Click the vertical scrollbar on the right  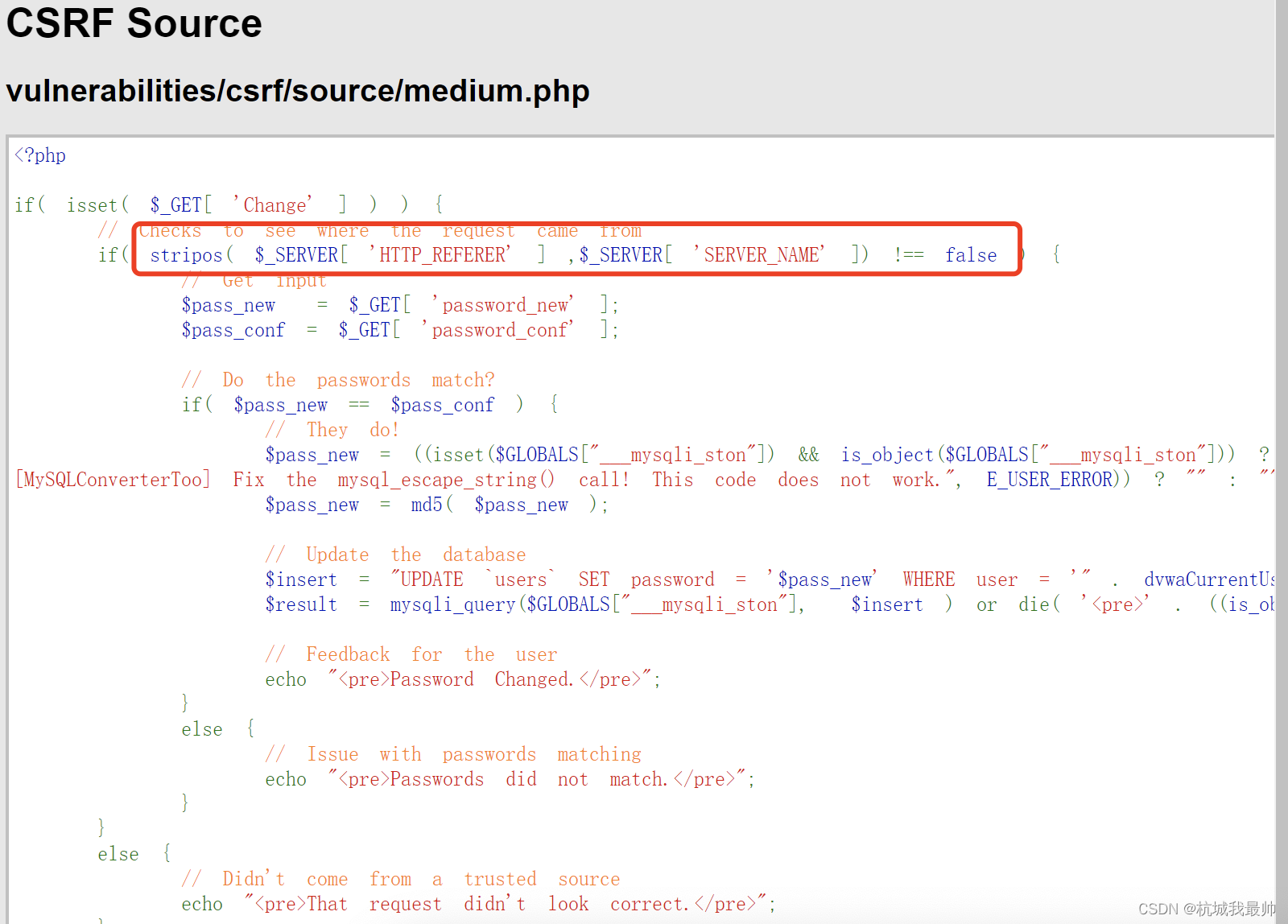coord(1282,462)
